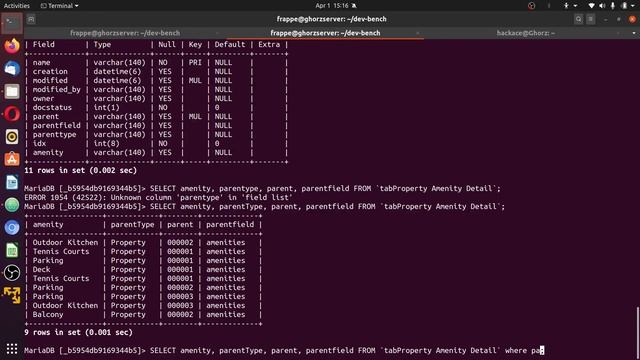Select the active middle frappe@ghorzserver tab
Screen dimensions: 640x360
pyautogui.click(x=325, y=33)
